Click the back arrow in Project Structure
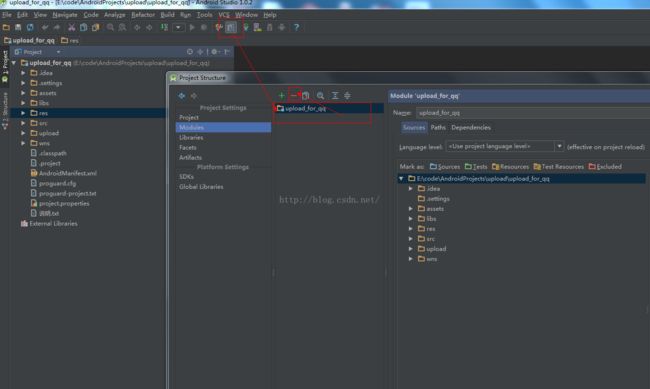Screen dimensions: 650x389 click(x=182, y=96)
